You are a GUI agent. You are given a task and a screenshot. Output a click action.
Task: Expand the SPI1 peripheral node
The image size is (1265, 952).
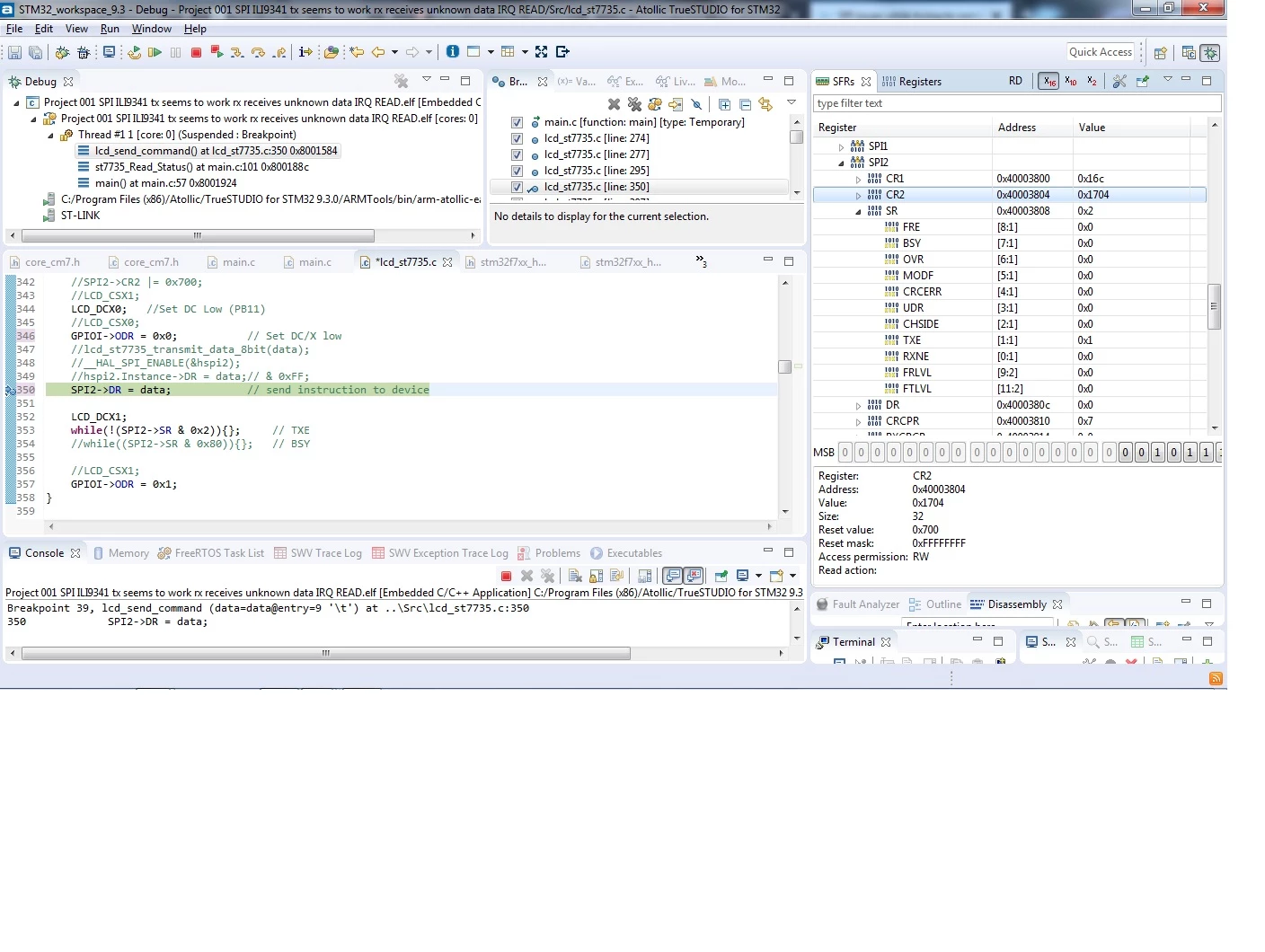tap(842, 146)
